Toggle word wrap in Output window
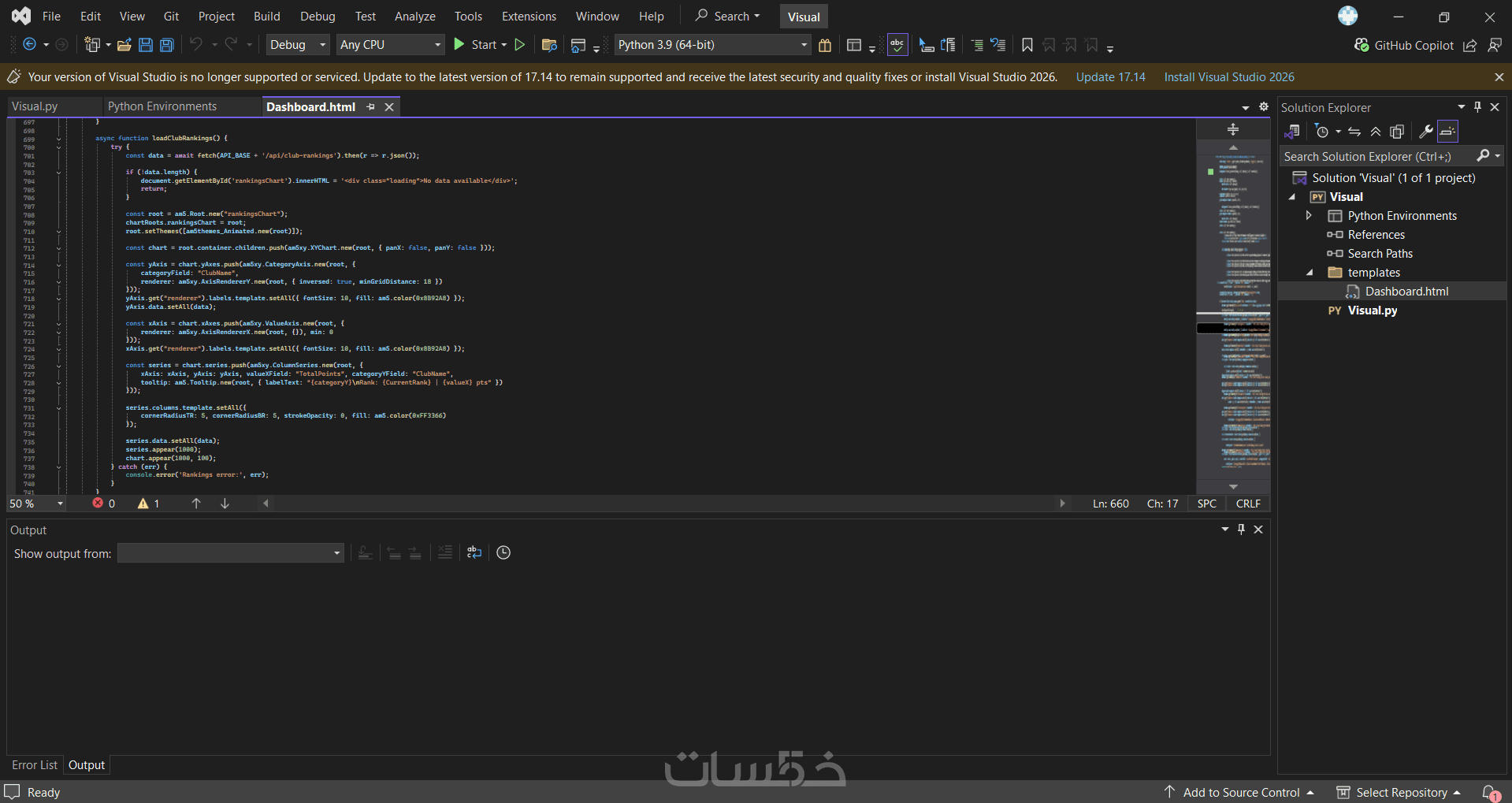Image resolution: width=1512 pixels, height=803 pixels. 474,552
